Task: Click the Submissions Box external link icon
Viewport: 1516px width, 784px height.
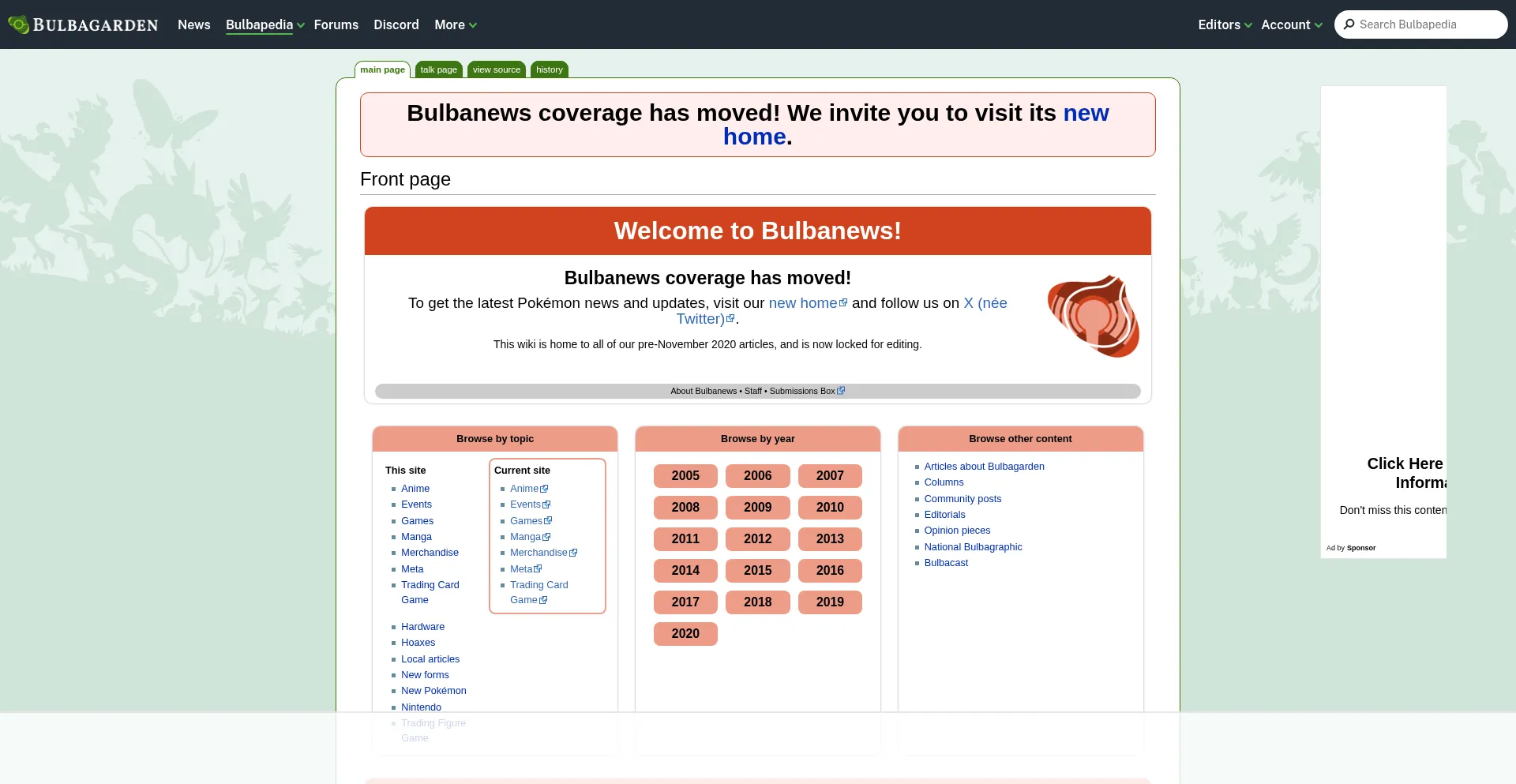Action: tap(841, 391)
